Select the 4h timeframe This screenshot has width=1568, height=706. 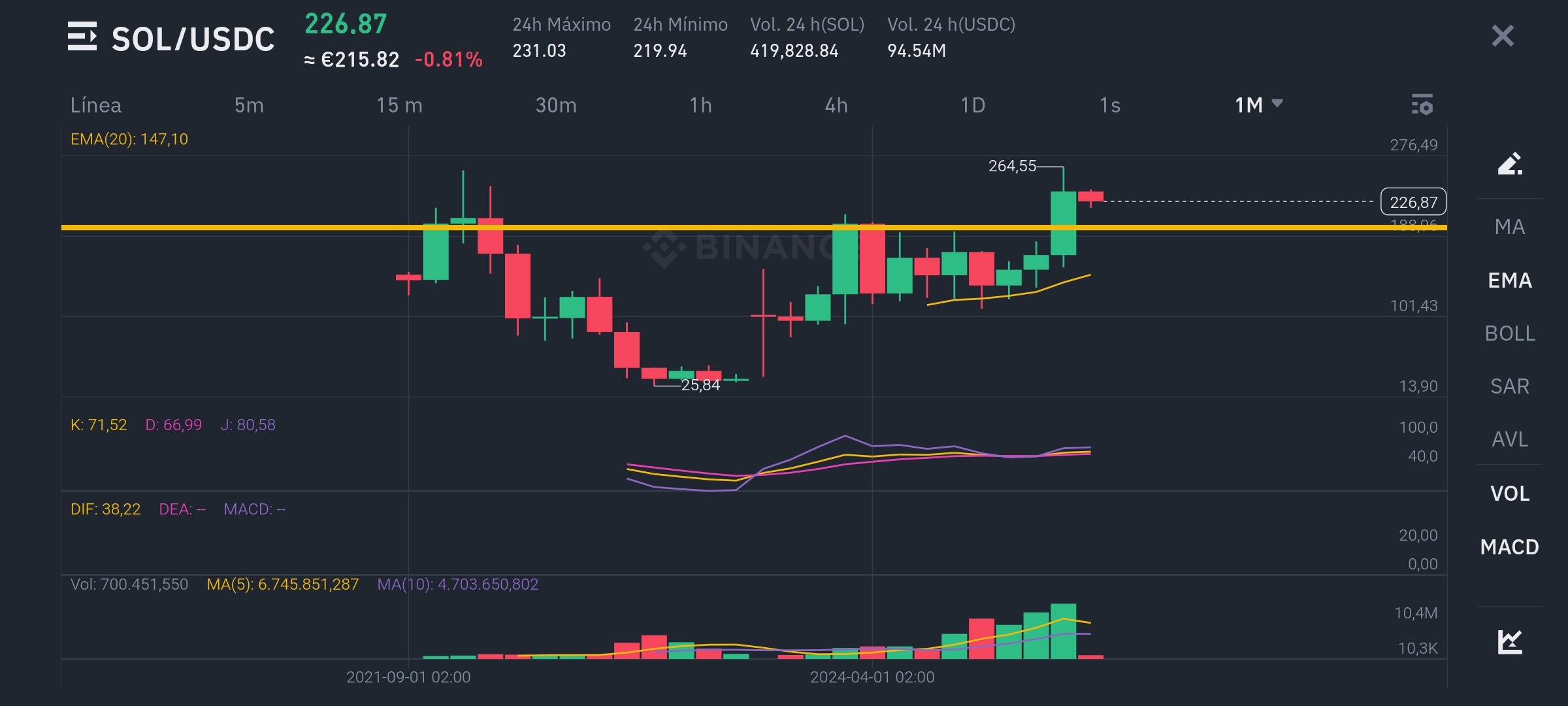tap(836, 105)
